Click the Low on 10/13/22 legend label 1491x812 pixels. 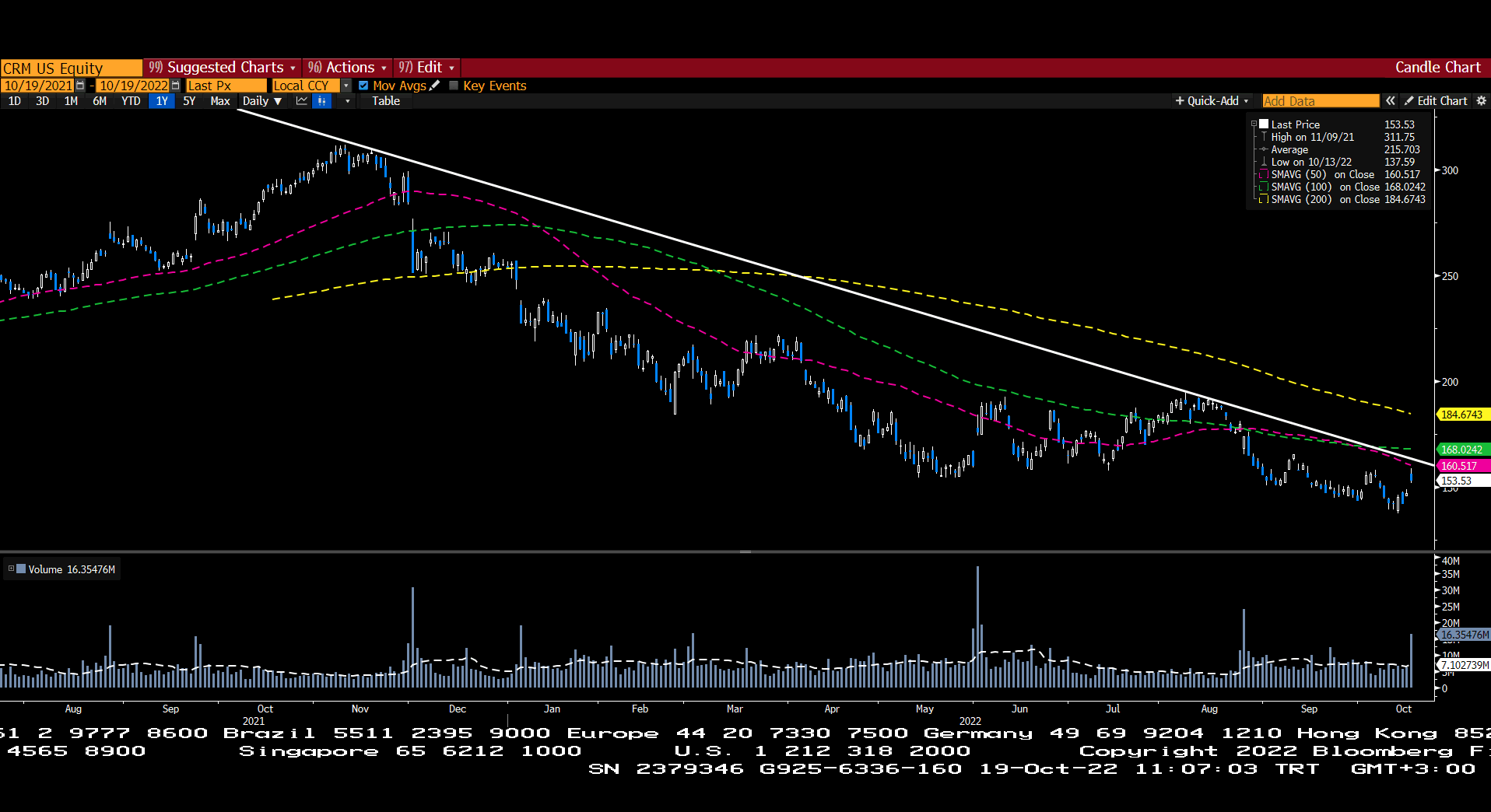[x=1311, y=162]
